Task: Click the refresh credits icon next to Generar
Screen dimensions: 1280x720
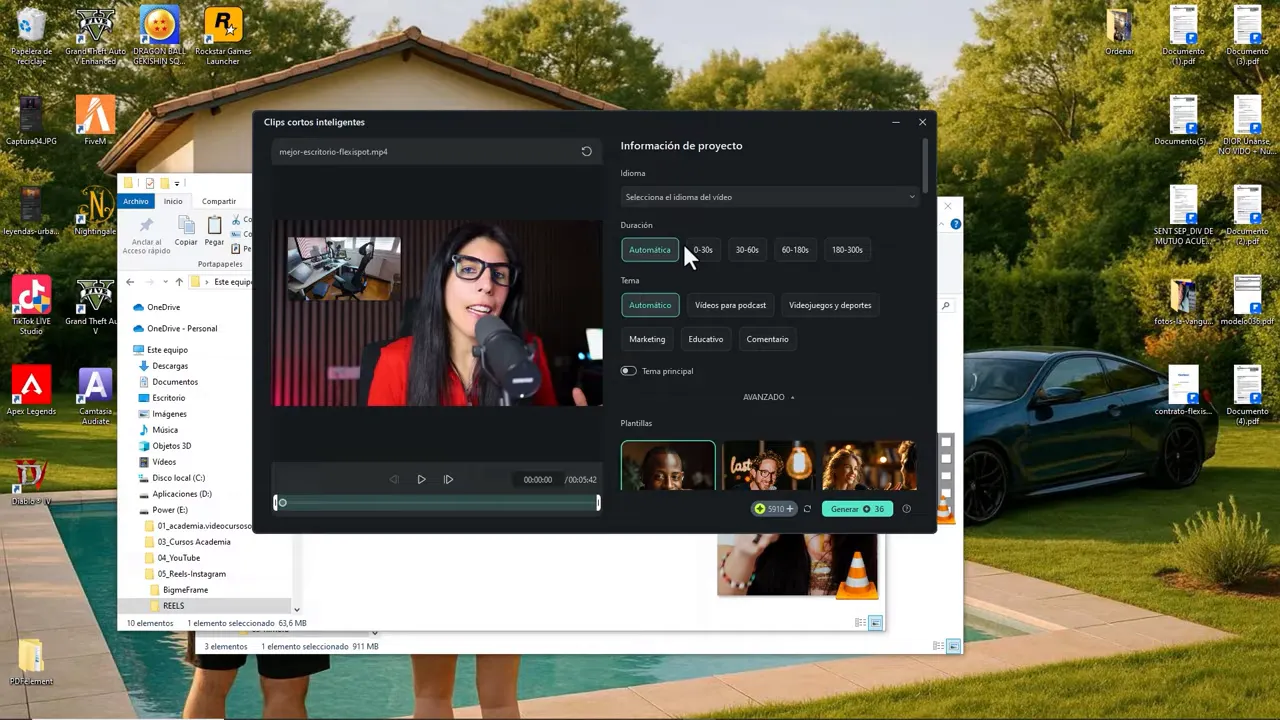Action: 807,509
